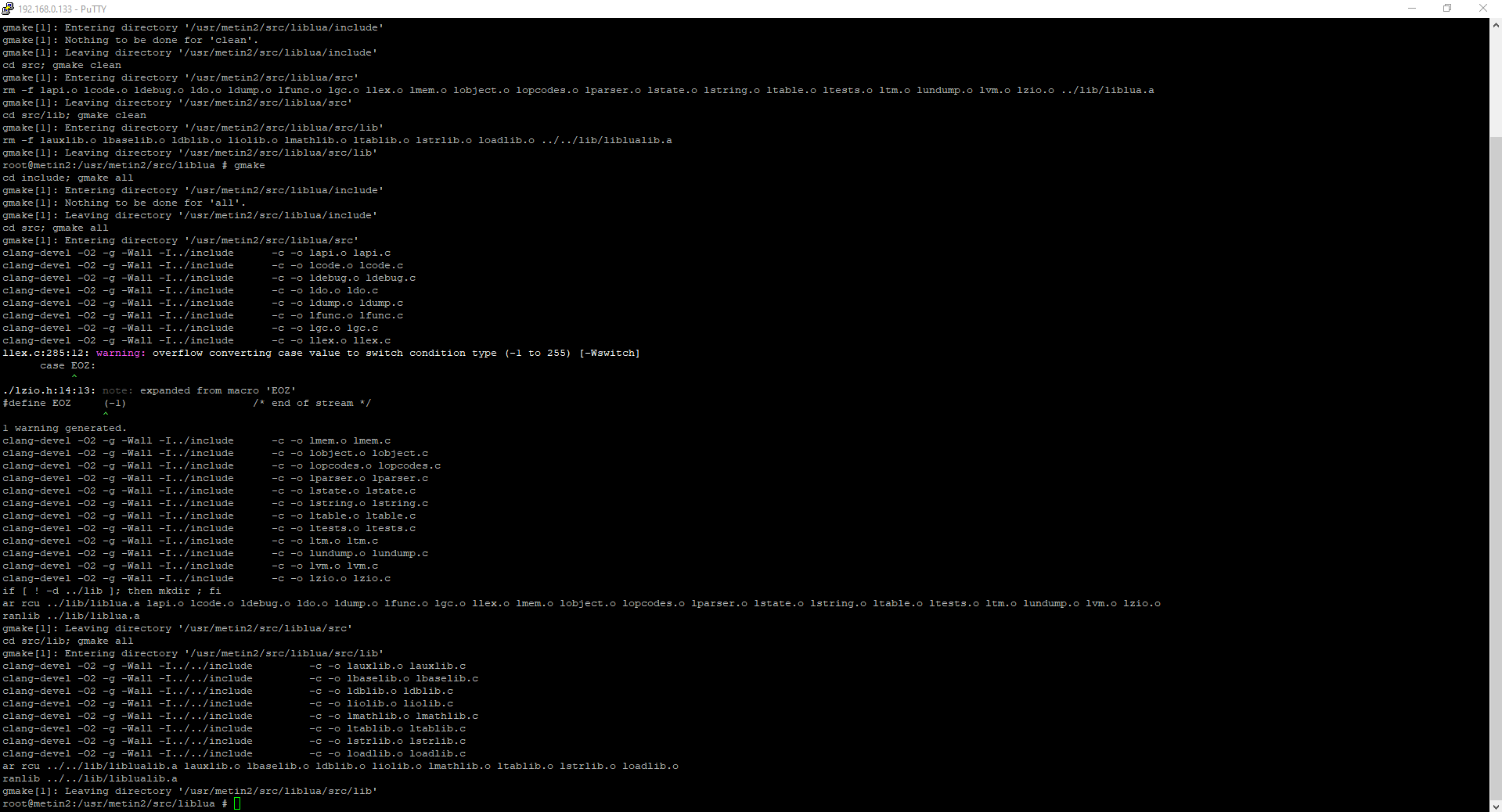Screen dimensions: 1502x812
Task: Click the magenta 'warning:' text
Action: pos(121,353)
